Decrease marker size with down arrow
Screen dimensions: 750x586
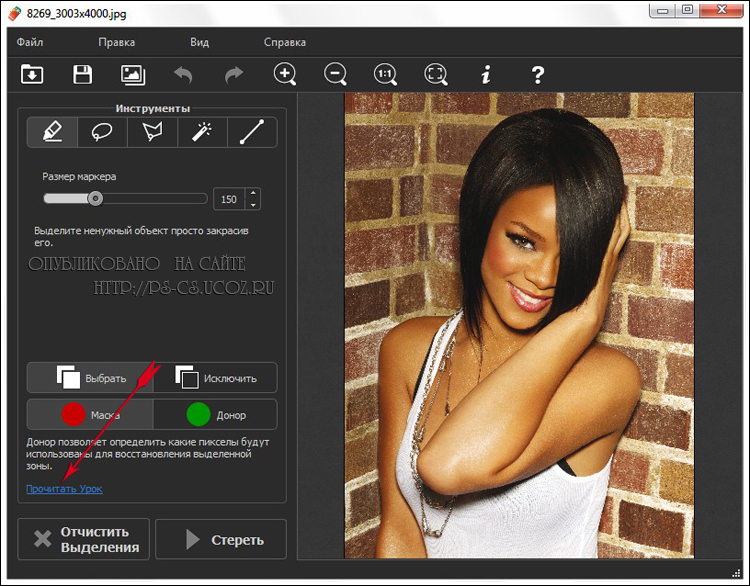[x=253, y=205]
